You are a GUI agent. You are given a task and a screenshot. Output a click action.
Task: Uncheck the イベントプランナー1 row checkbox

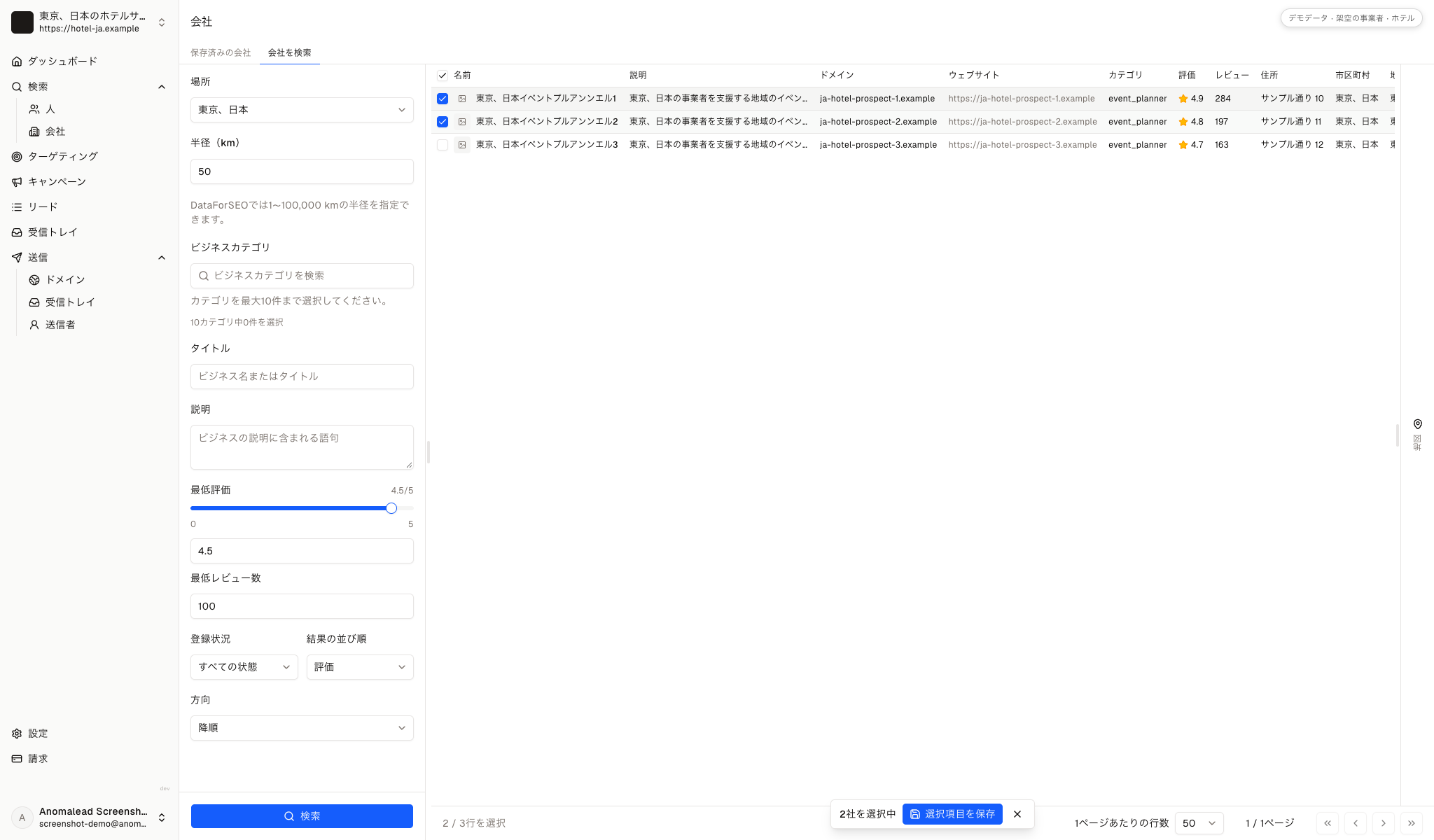click(443, 99)
